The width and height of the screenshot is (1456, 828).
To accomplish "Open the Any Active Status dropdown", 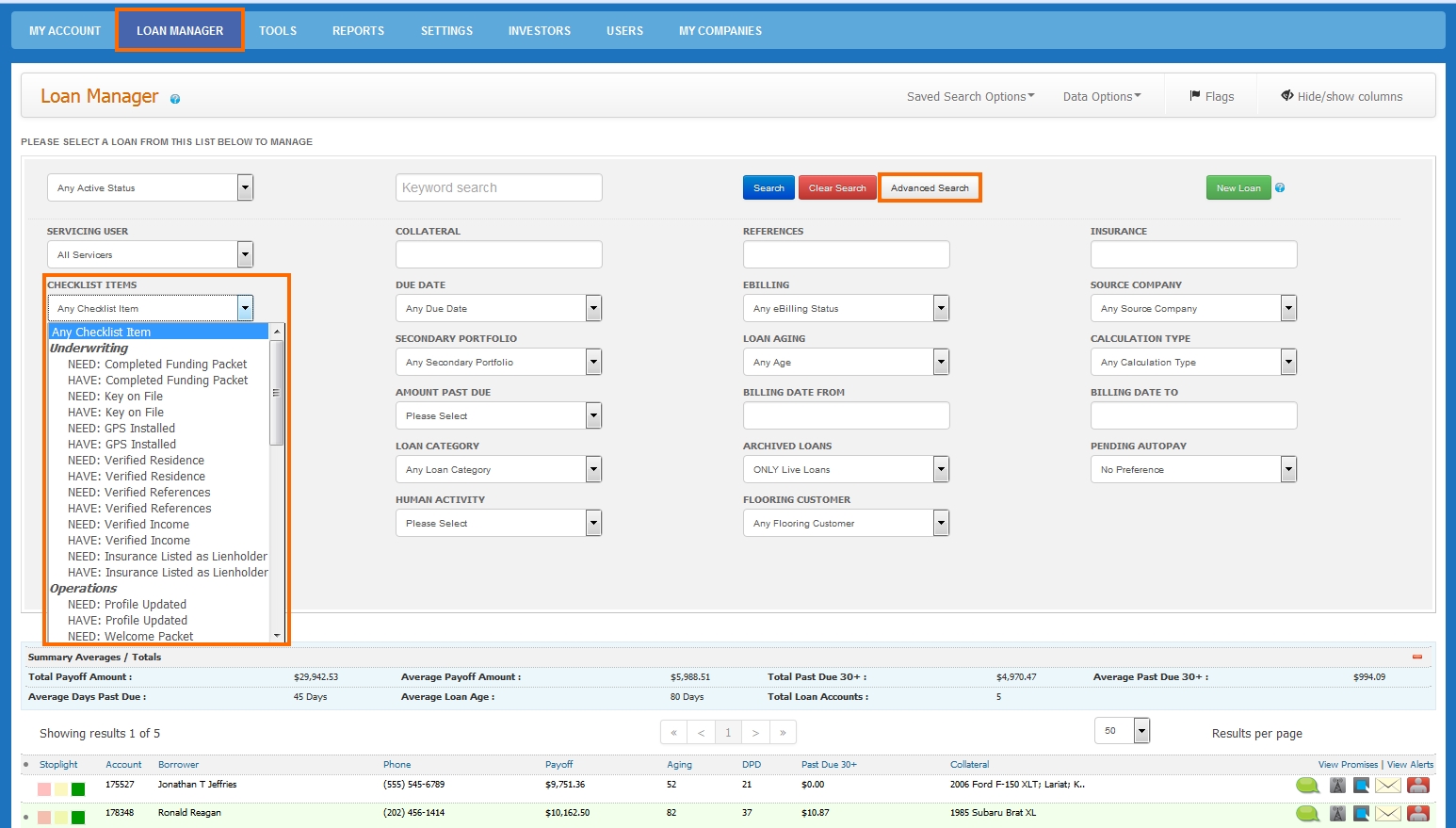I will pyautogui.click(x=151, y=187).
